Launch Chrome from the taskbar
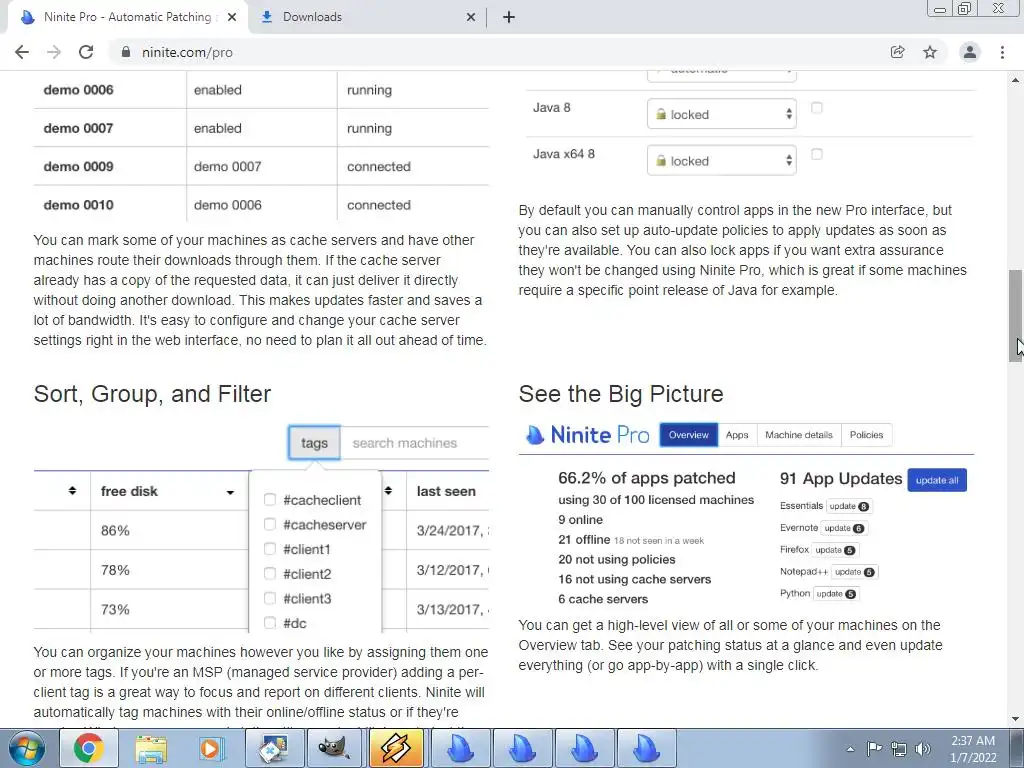The image size is (1024, 768). [89, 748]
